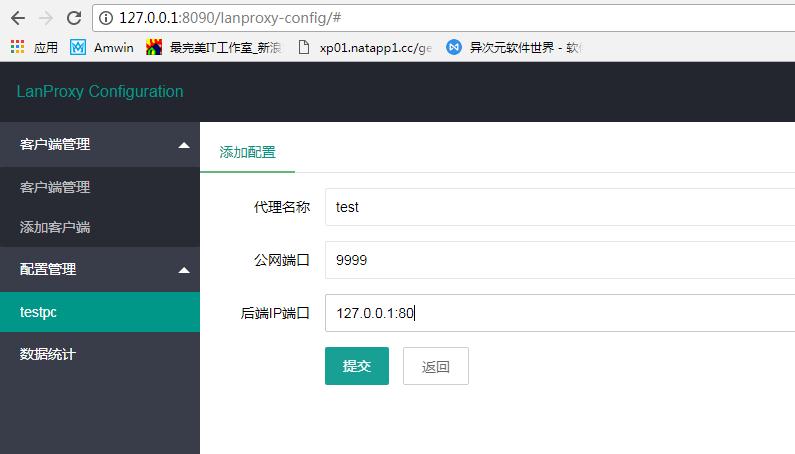Image resolution: width=795 pixels, height=454 pixels.
Task: Click the 公网端口 input containing 9999
Action: click(x=560, y=260)
